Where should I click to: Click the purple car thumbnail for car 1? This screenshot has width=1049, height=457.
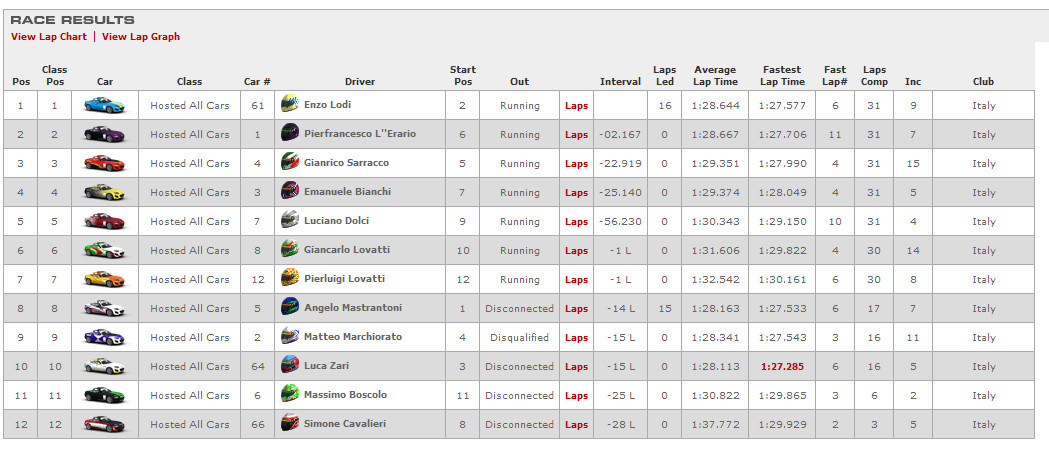pos(104,134)
